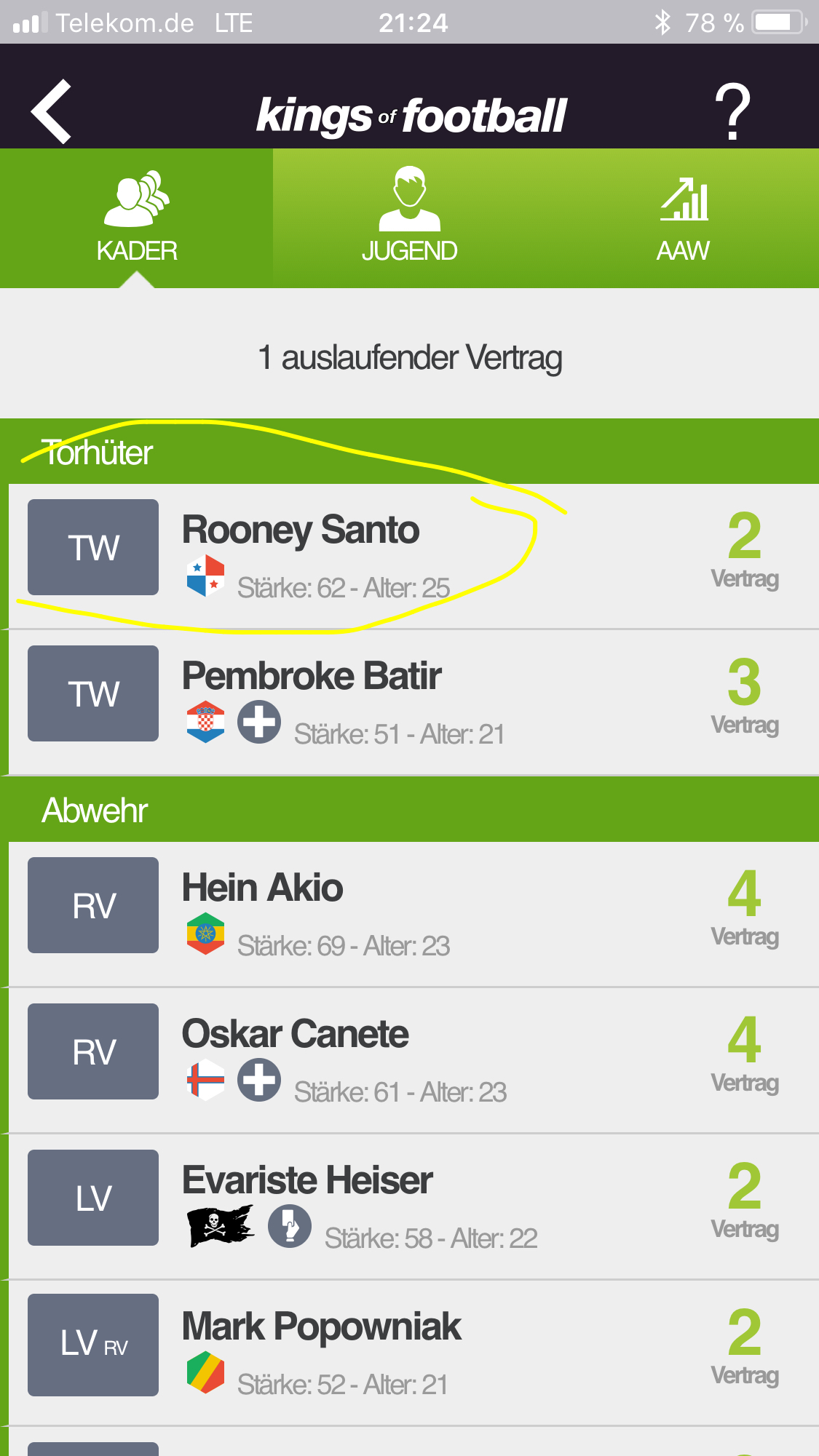Tap the back arrow icon
The width and height of the screenshot is (819, 1456).
click(51, 111)
